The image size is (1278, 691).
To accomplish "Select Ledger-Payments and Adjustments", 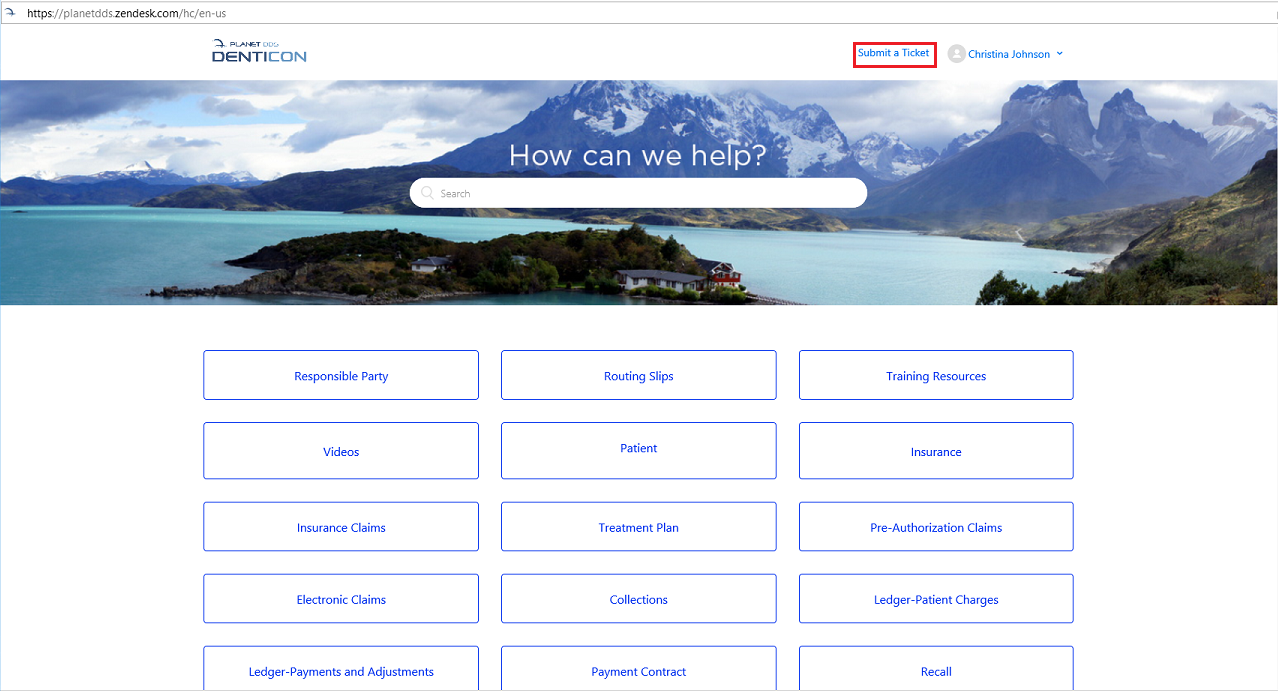I will point(340,671).
